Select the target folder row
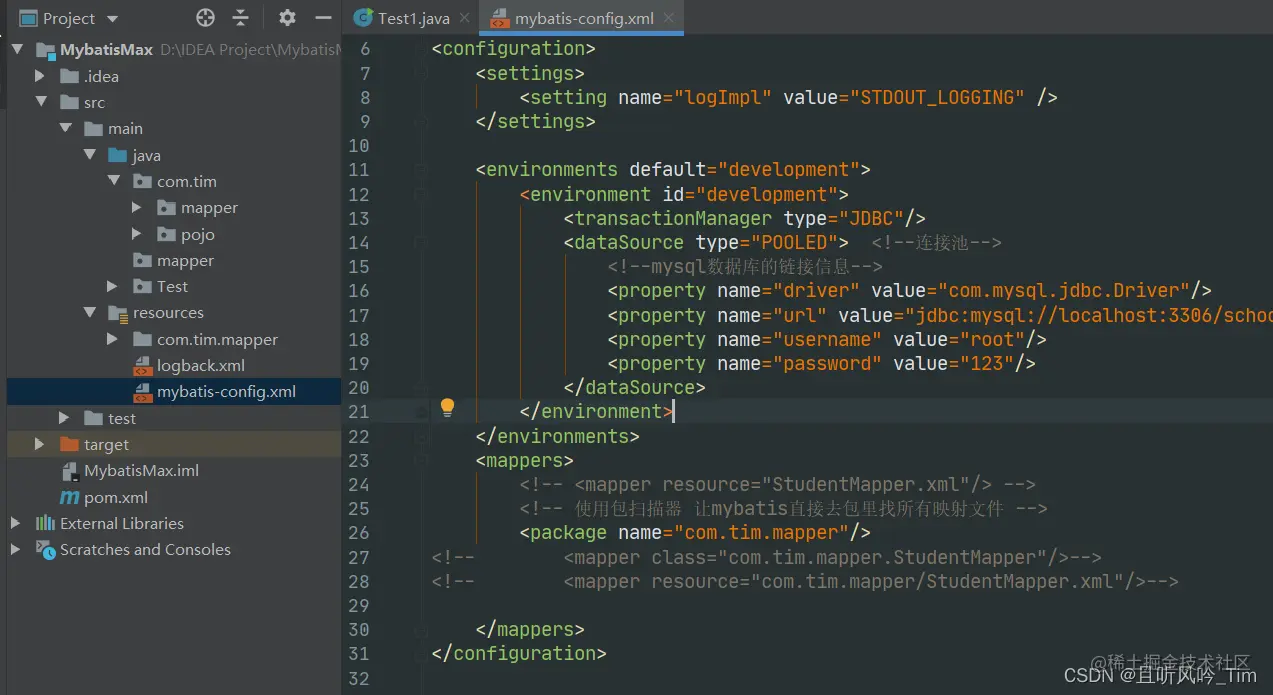 [x=174, y=444]
